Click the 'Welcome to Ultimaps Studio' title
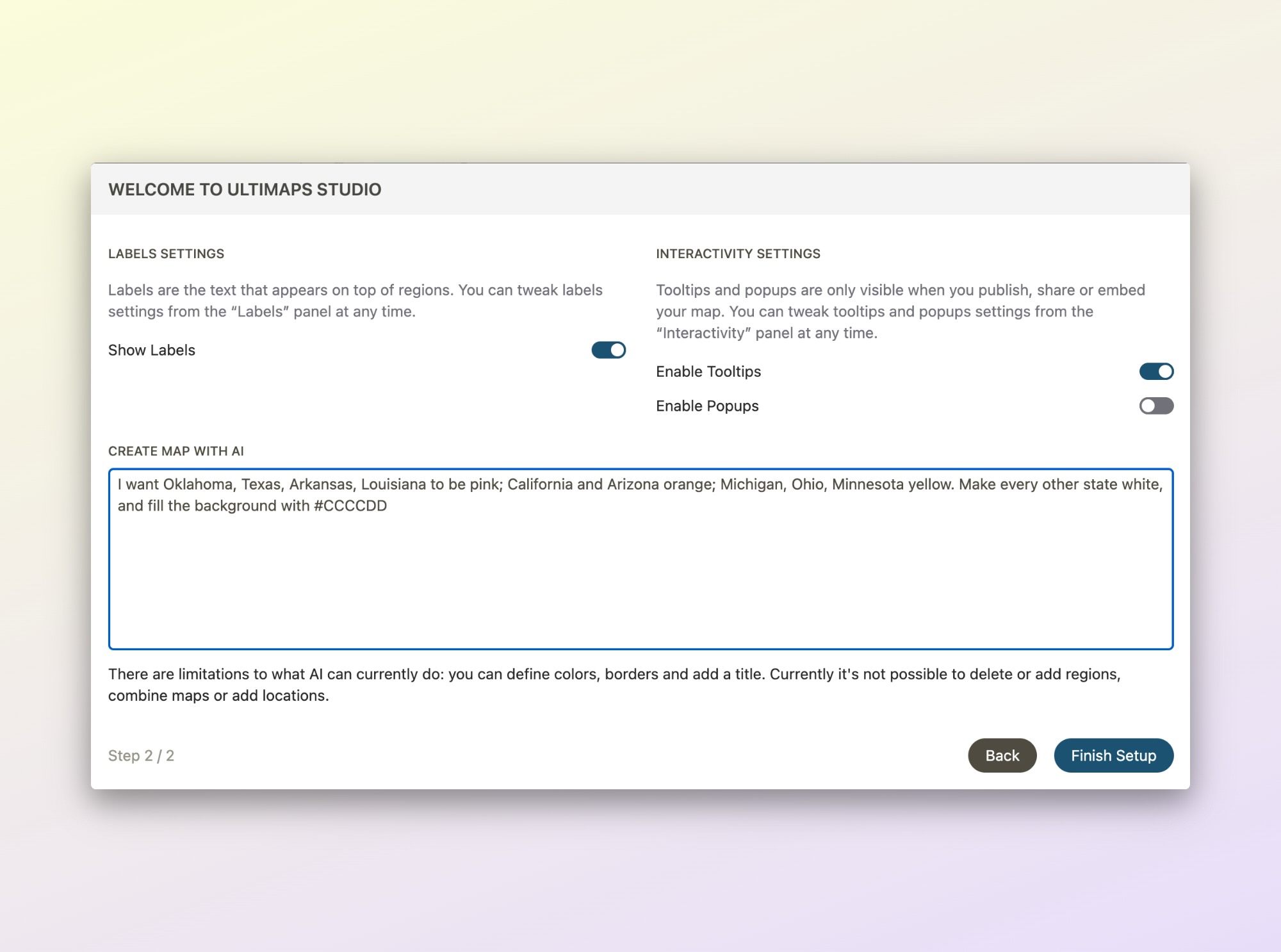 [x=245, y=190]
